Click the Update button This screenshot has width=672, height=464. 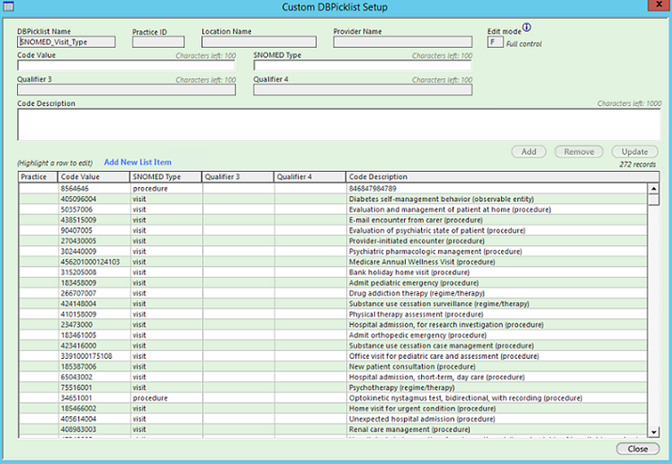pos(634,152)
